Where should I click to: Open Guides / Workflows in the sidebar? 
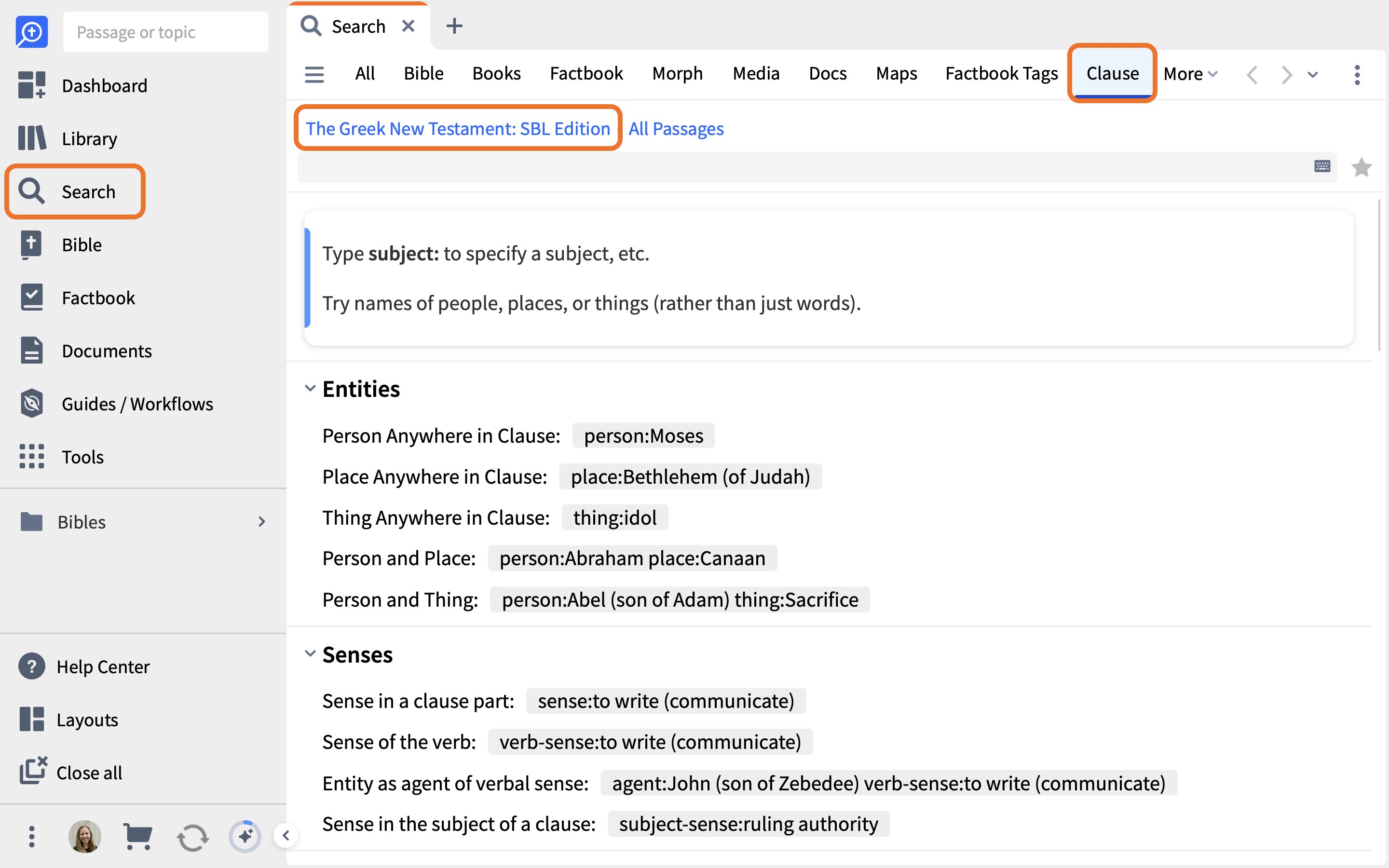pos(117,404)
